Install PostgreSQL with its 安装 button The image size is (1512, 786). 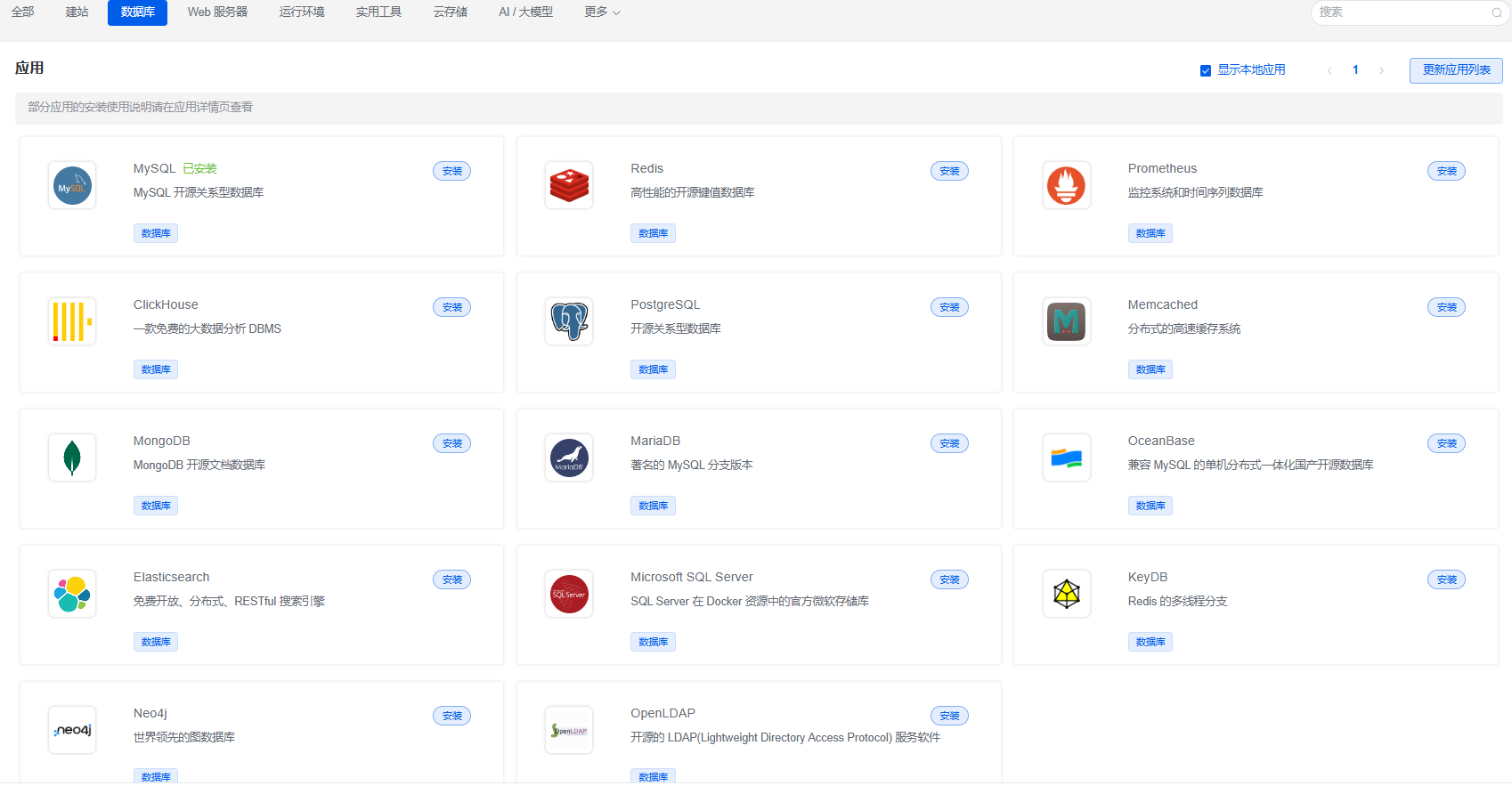coord(949,307)
